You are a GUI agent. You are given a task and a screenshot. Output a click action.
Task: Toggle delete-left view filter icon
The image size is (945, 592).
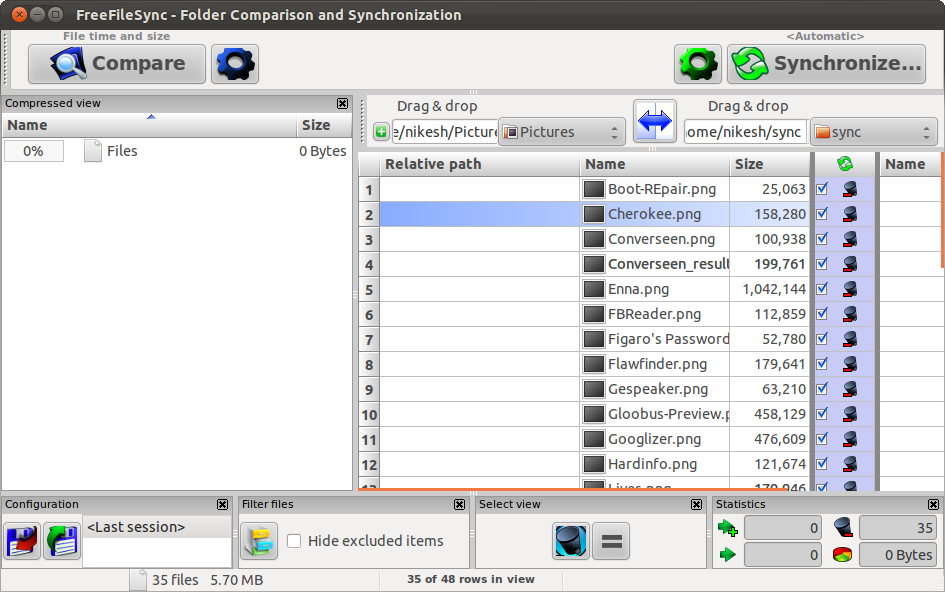click(571, 541)
